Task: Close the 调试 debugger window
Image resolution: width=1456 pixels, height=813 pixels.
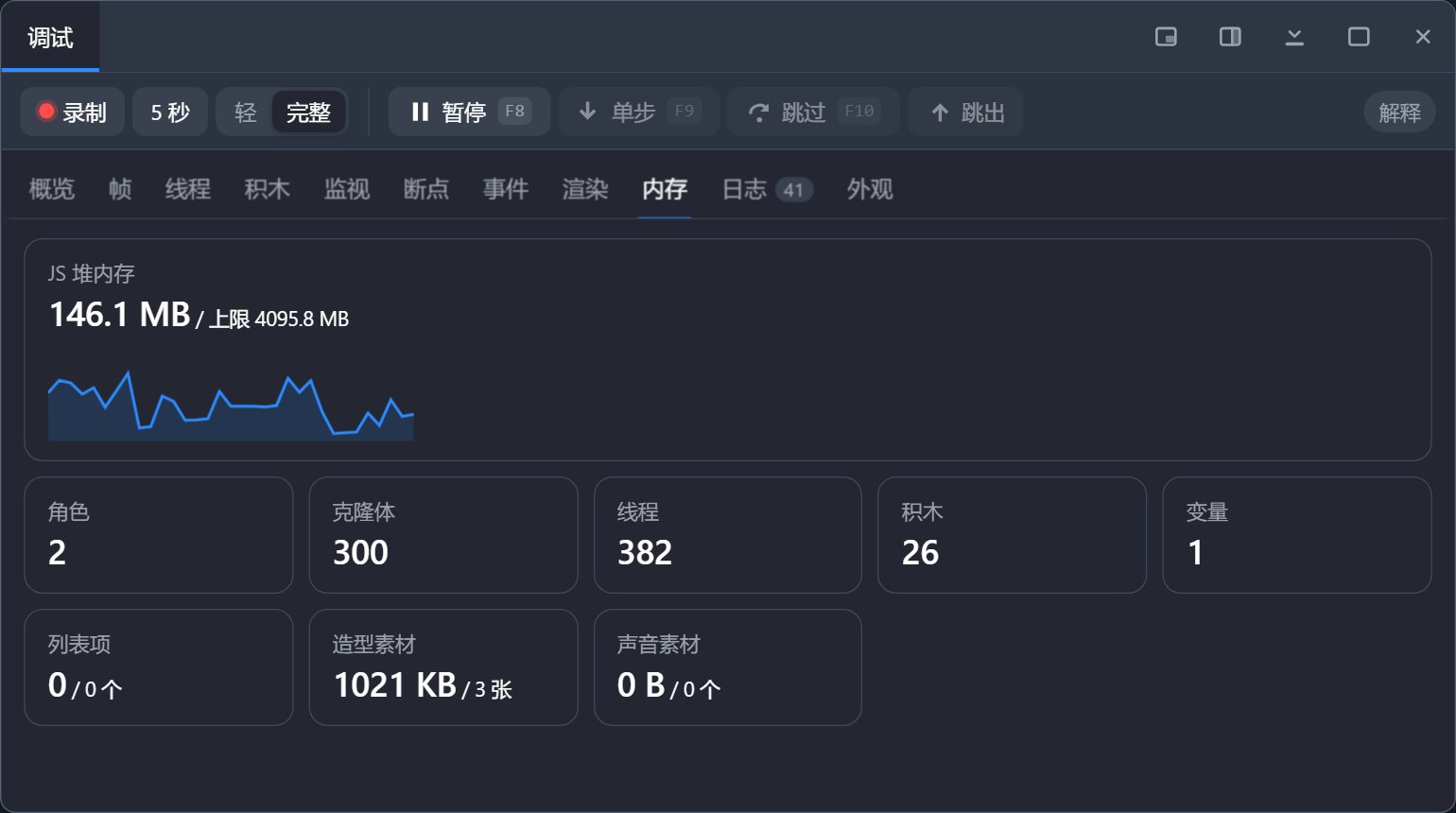Action: tap(1423, 37)
